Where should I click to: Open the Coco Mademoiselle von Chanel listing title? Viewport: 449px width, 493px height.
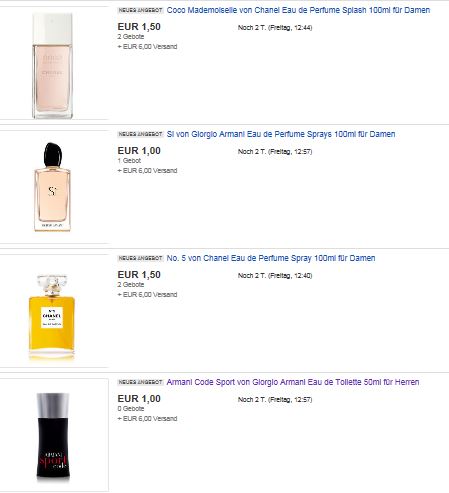[x=298, y=10]
